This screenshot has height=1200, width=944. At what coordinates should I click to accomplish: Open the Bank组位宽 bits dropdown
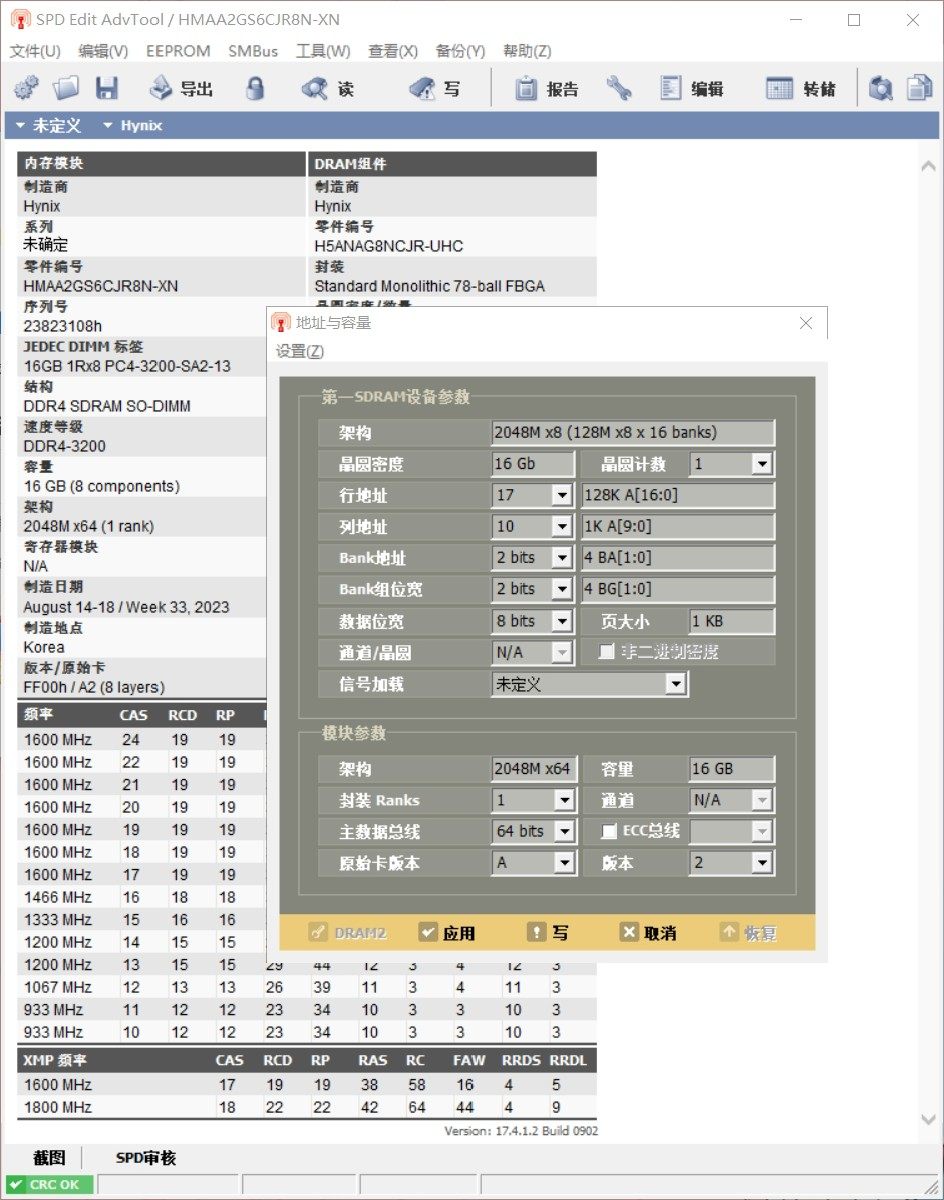coord(561,589)
